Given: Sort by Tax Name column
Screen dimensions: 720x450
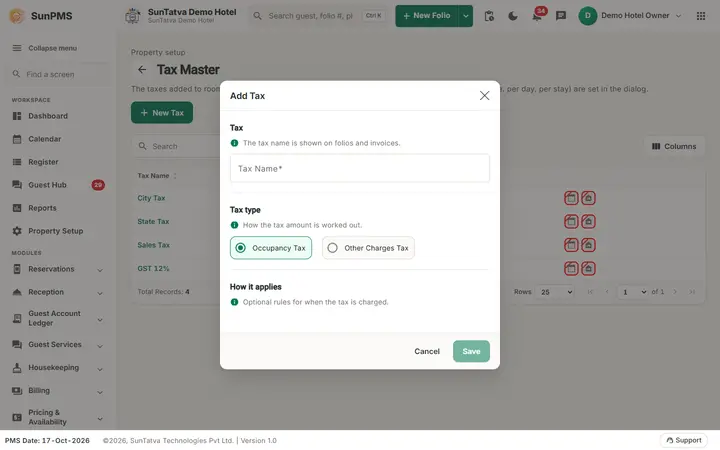Looking at the screenshot, I should (156, 175).
